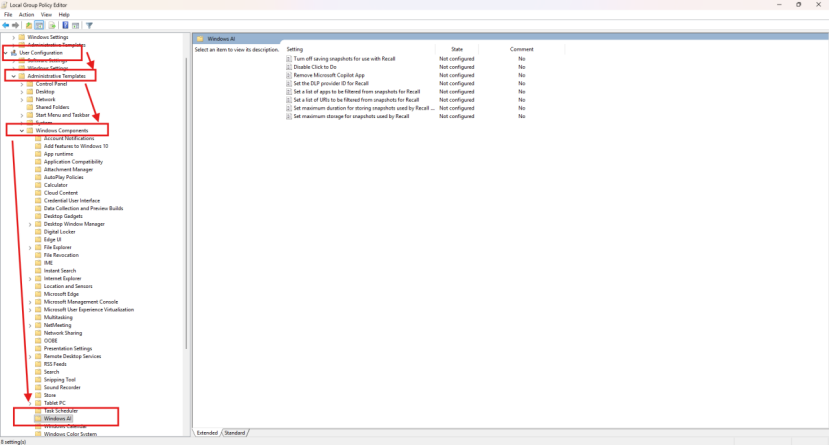This screenshot has width=829, height=445.
Task: Expand the Network folder chevron
Action: coord(22,99)
